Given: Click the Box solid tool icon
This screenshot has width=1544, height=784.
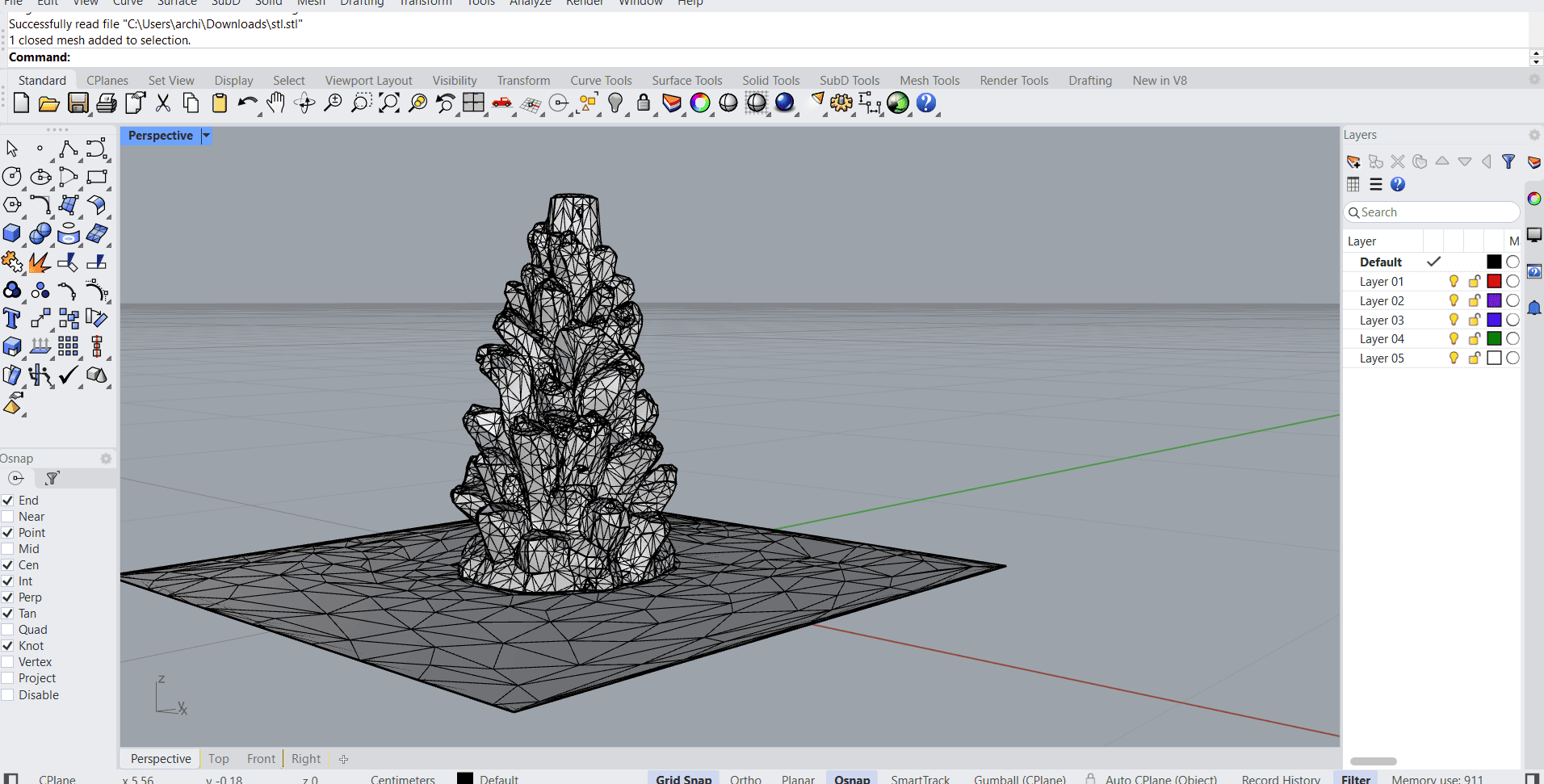Looking at the screenshot, I should pos(12,234).
